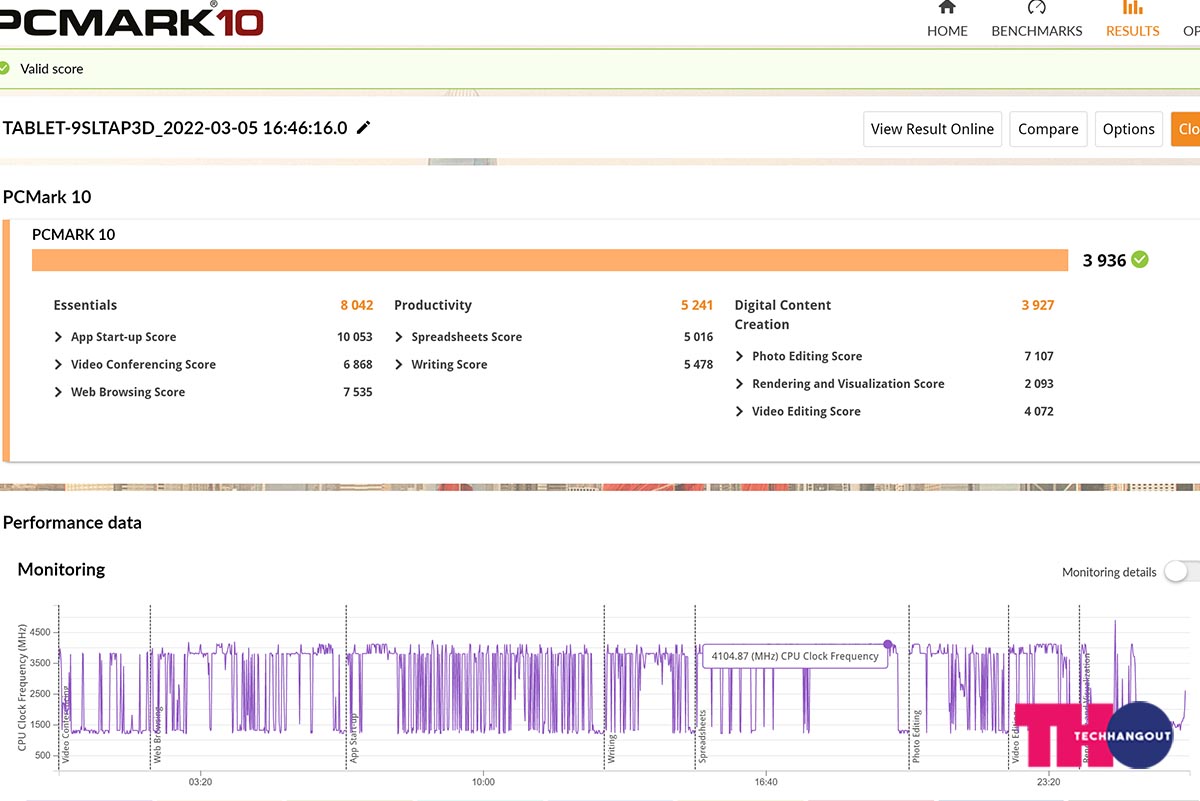The height and width of the screenshot is (801, 1200).
Task: Click the 7 535 Web Browsing value
Action: click(358, 392)
